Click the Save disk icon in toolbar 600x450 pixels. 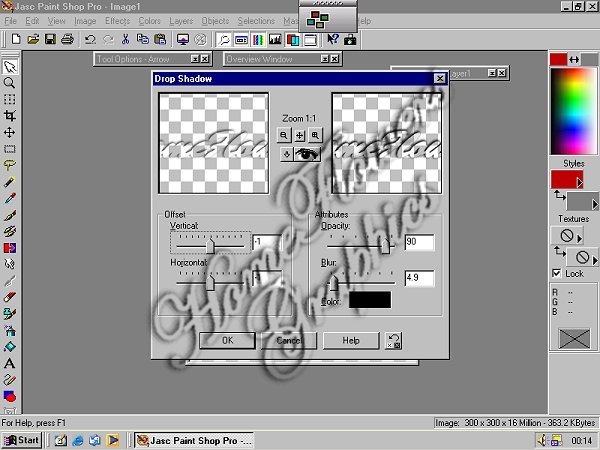point(50,40)
